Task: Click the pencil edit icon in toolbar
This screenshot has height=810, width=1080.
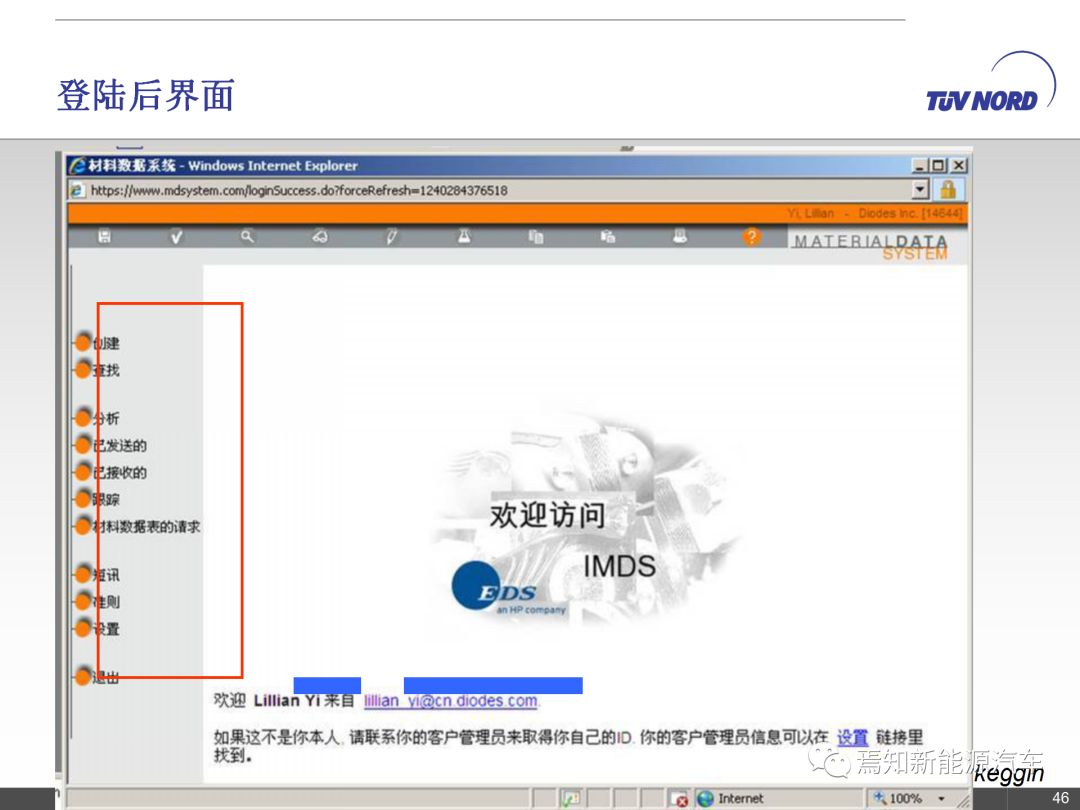Action: tap(392, 237)
